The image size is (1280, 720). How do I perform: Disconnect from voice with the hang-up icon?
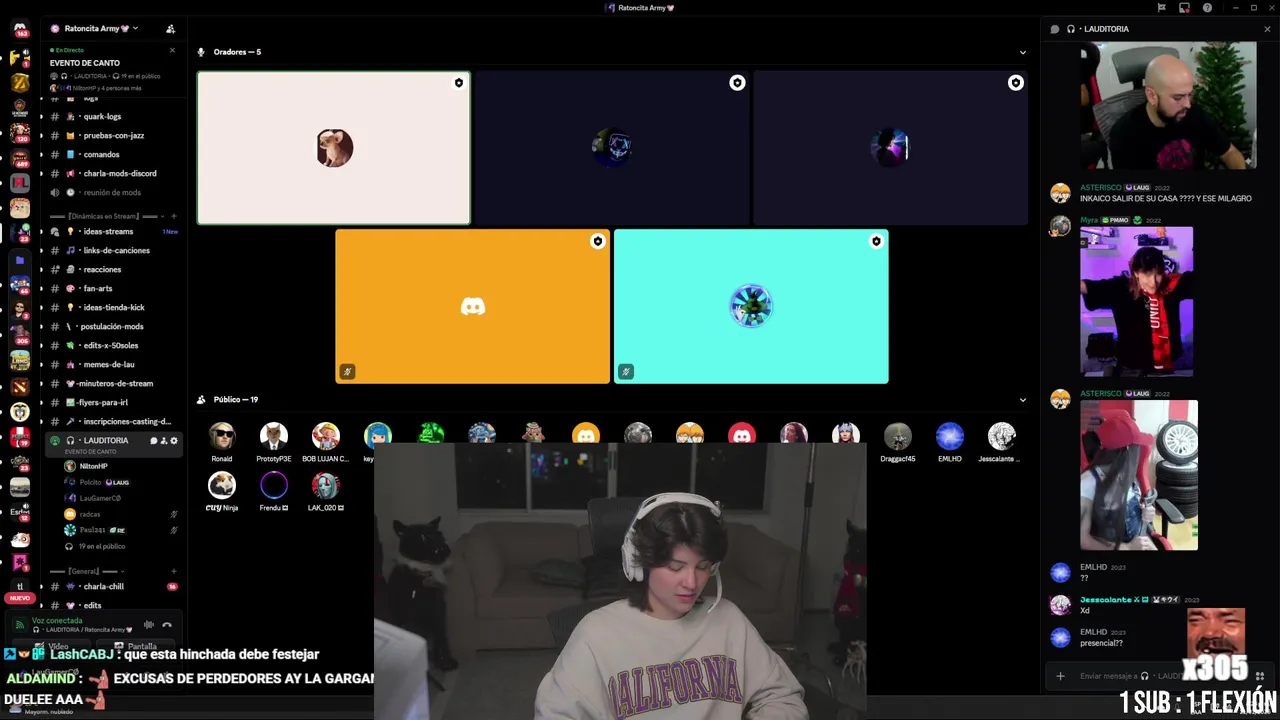pos(167,625)
